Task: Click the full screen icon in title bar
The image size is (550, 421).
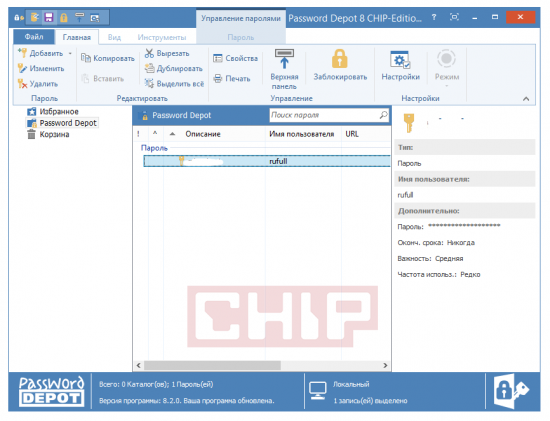Action: pos(454,17)
